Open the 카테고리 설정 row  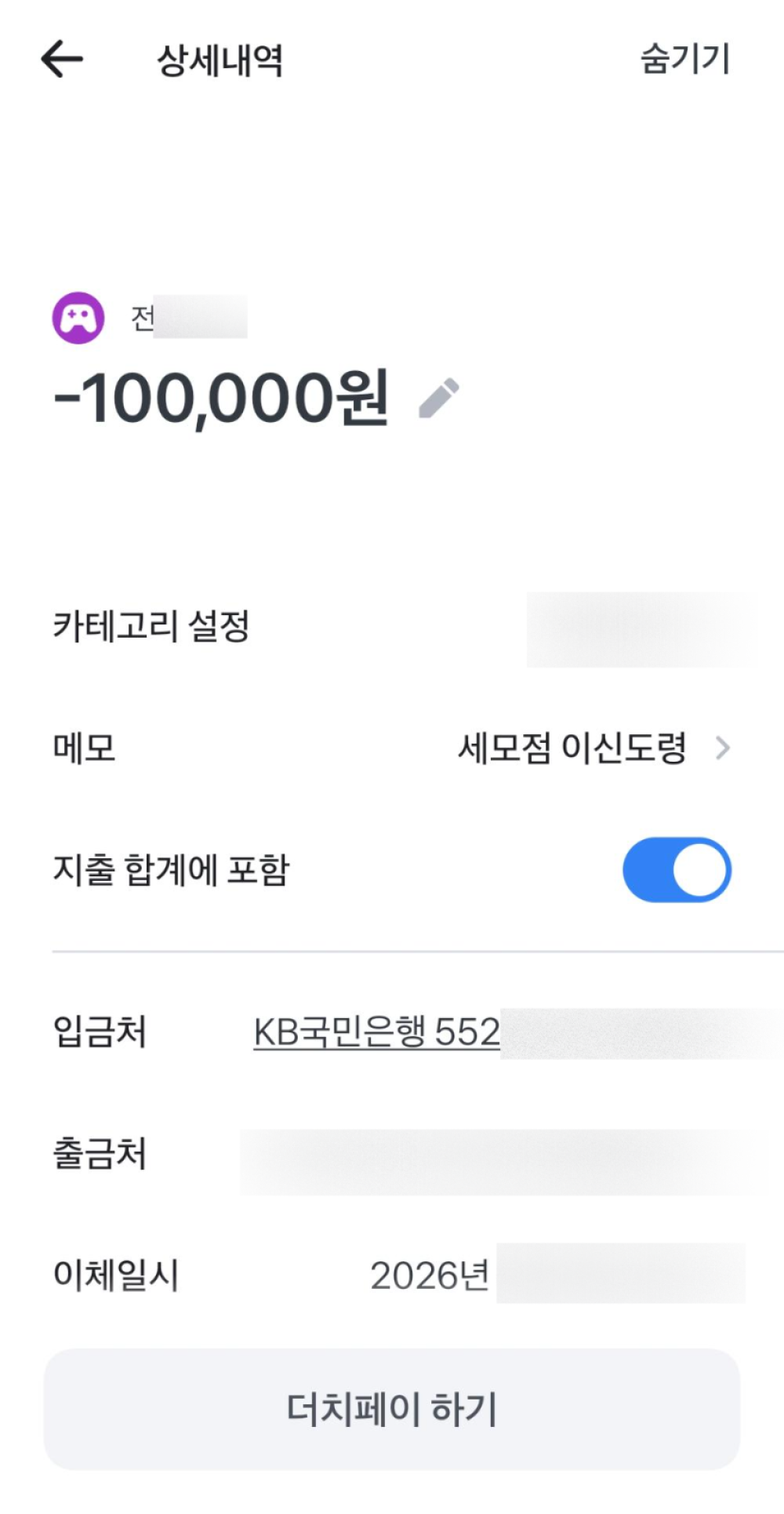pos(392,628)
